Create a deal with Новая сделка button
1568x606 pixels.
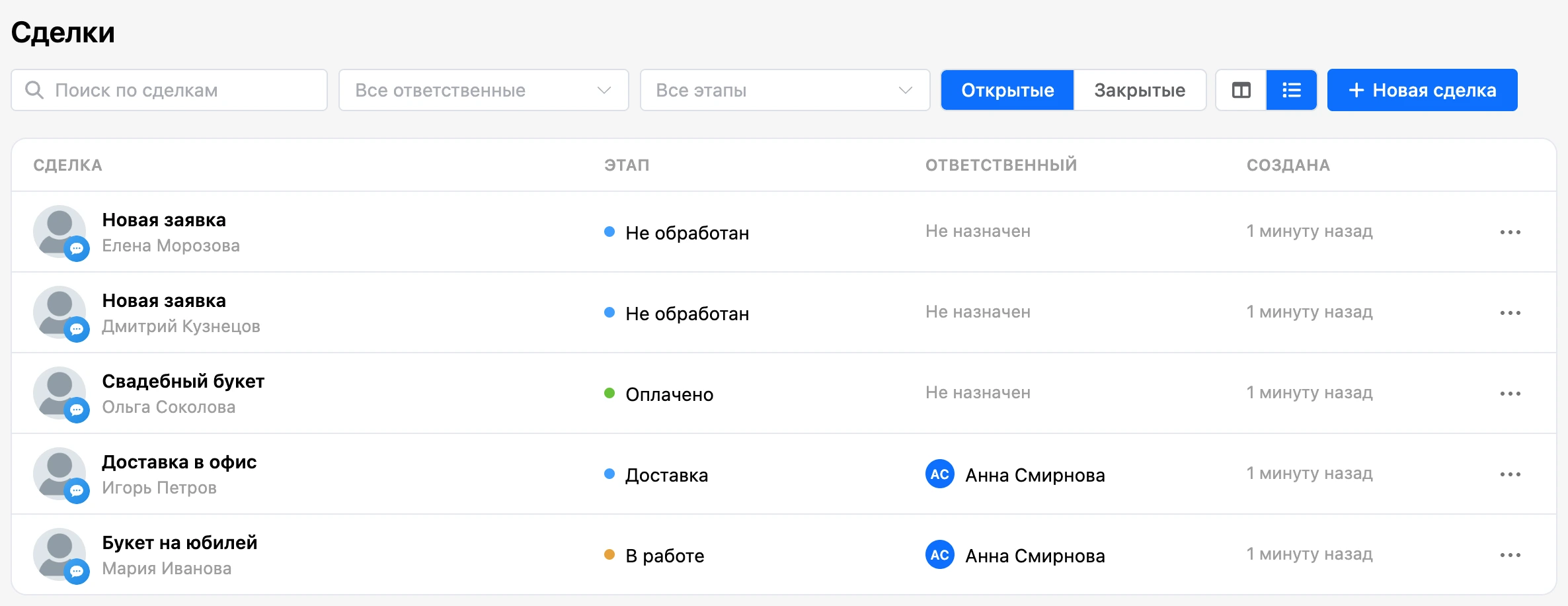tap(1422, 90)
